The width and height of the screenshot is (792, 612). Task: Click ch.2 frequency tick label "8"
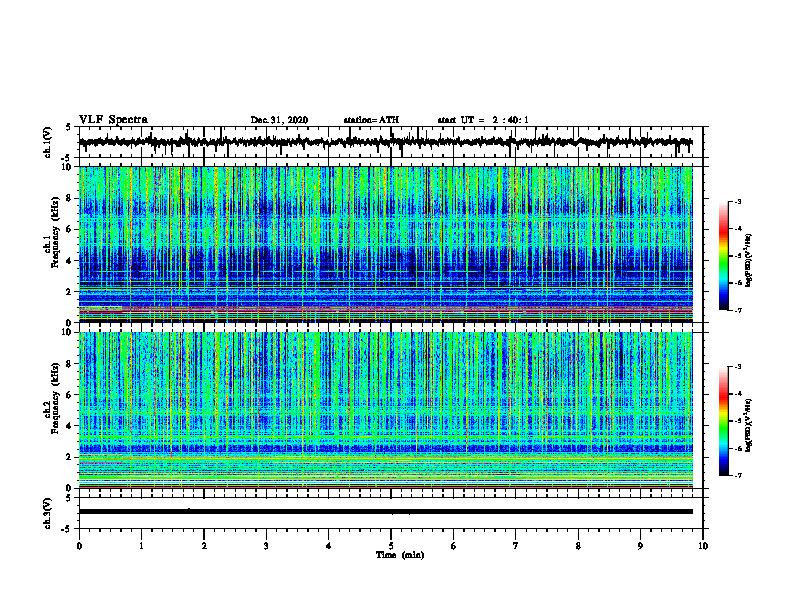pos(70,364)
